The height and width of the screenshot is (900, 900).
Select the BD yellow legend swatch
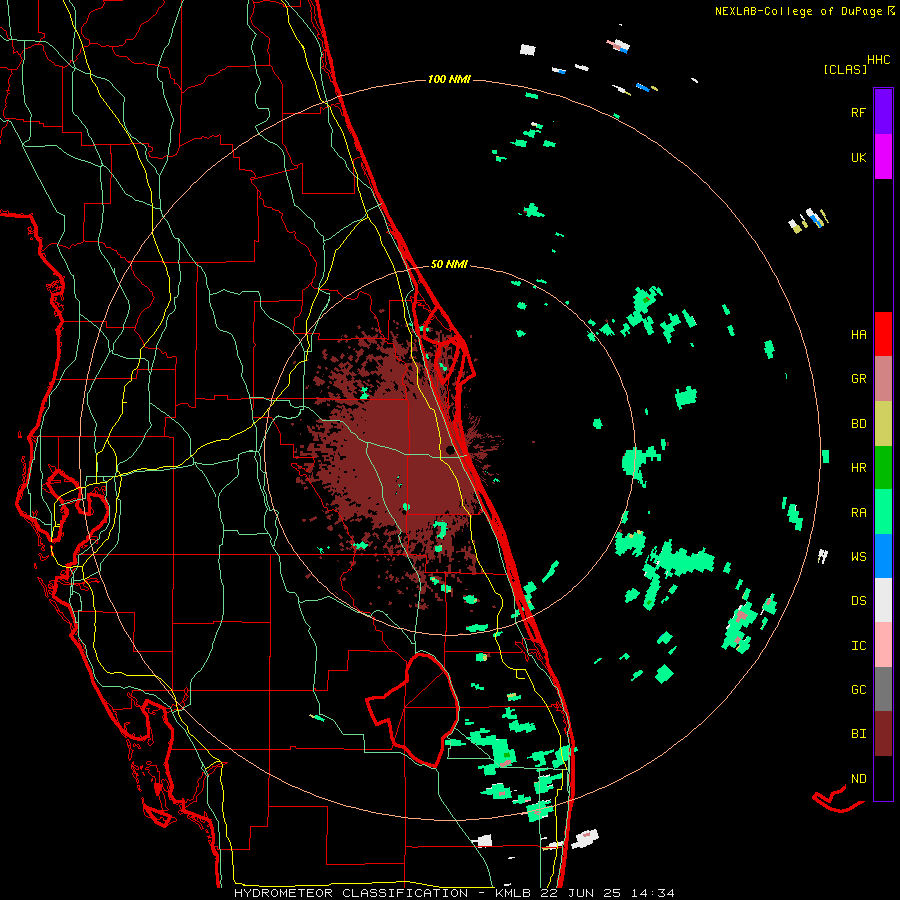point(883,423)
